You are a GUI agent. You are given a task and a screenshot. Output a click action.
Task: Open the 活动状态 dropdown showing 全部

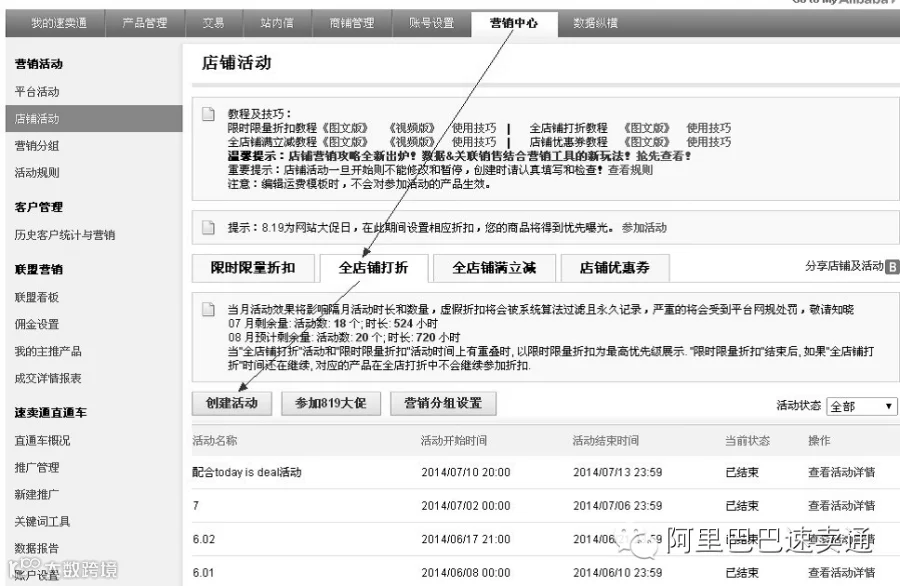861,406
